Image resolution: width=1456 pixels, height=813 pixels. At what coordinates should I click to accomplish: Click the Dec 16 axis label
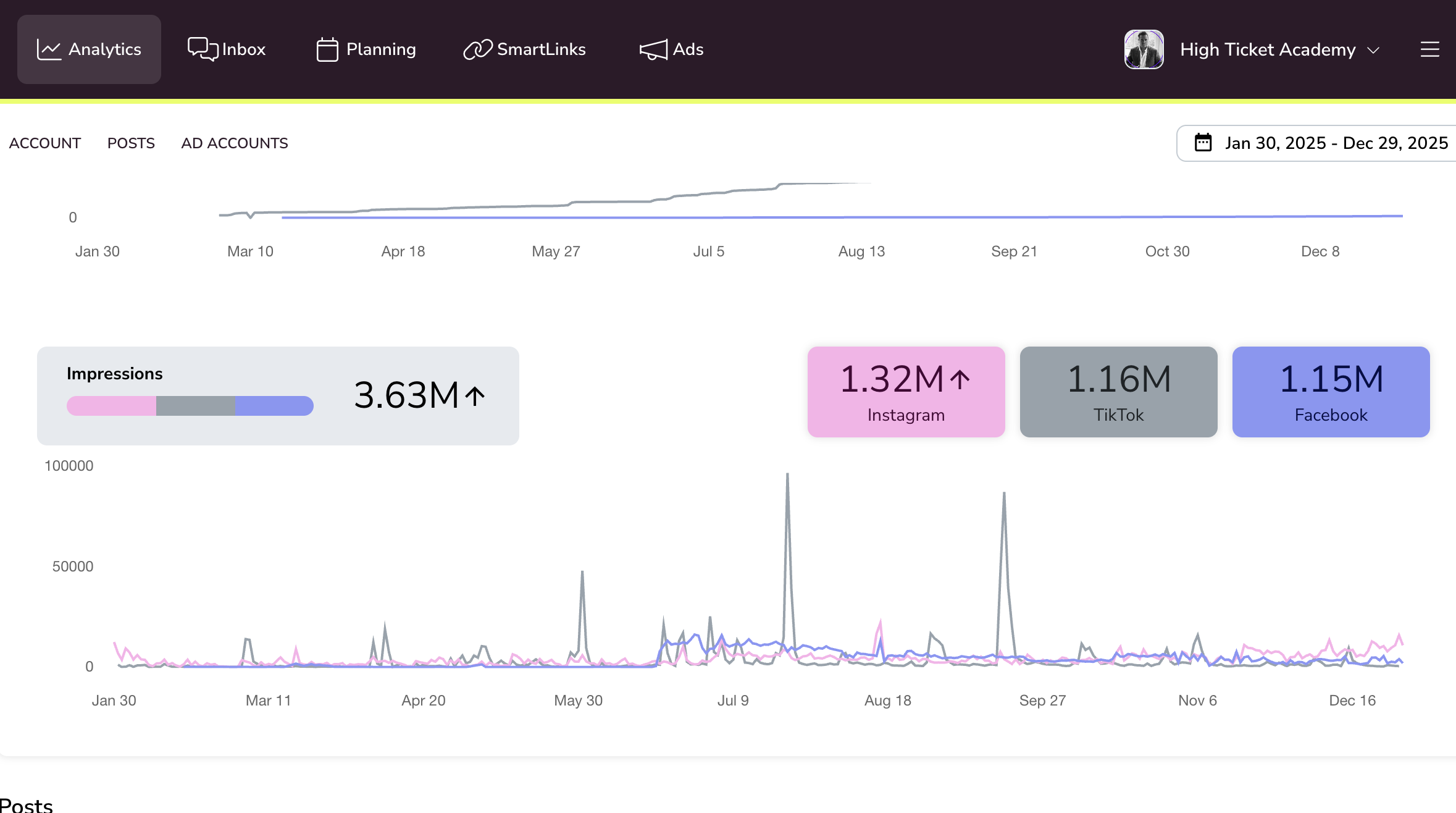point(1352,701)
